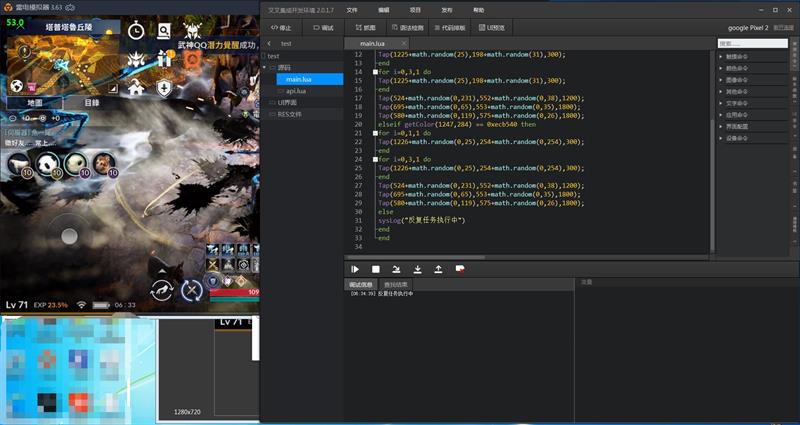This screenshot has width=800, height=425.
Task: Click the search field in the command panel
Action: coord(753,44)
